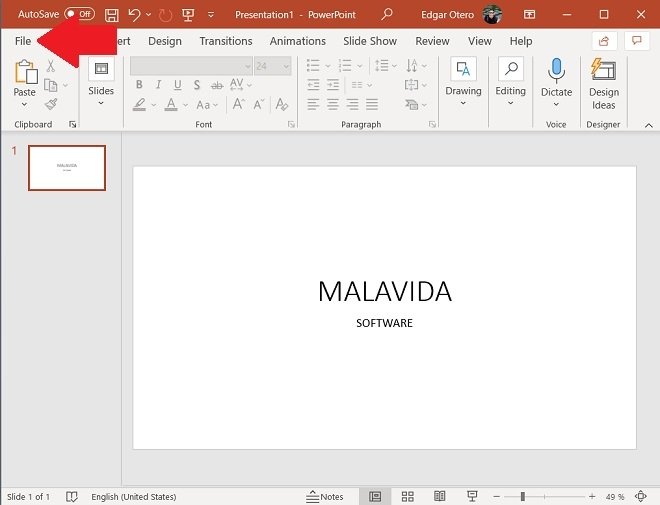The height and width of the screenshot is (505, 660).
Task: Switch to Transitions tab
Action: coord(226,41)
